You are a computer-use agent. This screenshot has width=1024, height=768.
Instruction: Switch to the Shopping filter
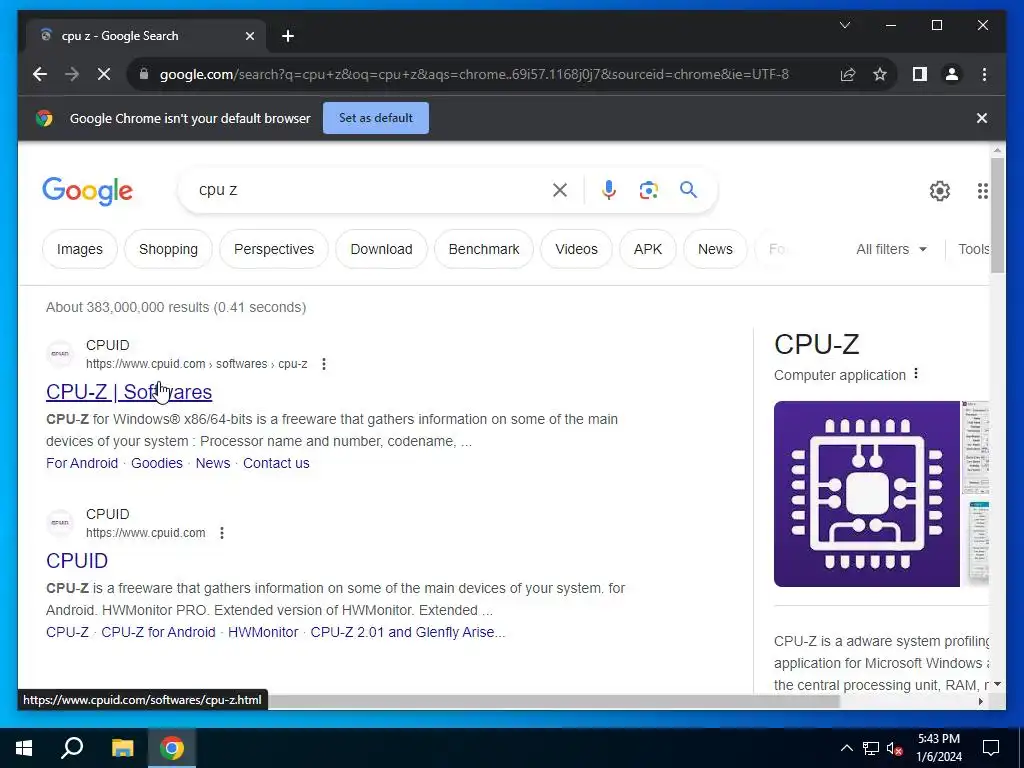[168, 249]
